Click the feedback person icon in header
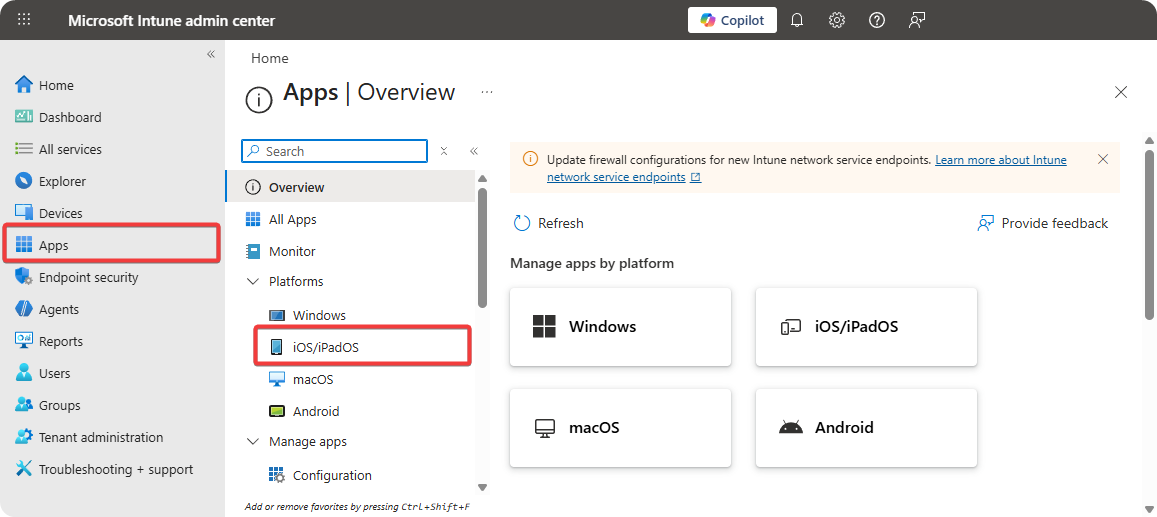1157x517 pixels. 917,20
